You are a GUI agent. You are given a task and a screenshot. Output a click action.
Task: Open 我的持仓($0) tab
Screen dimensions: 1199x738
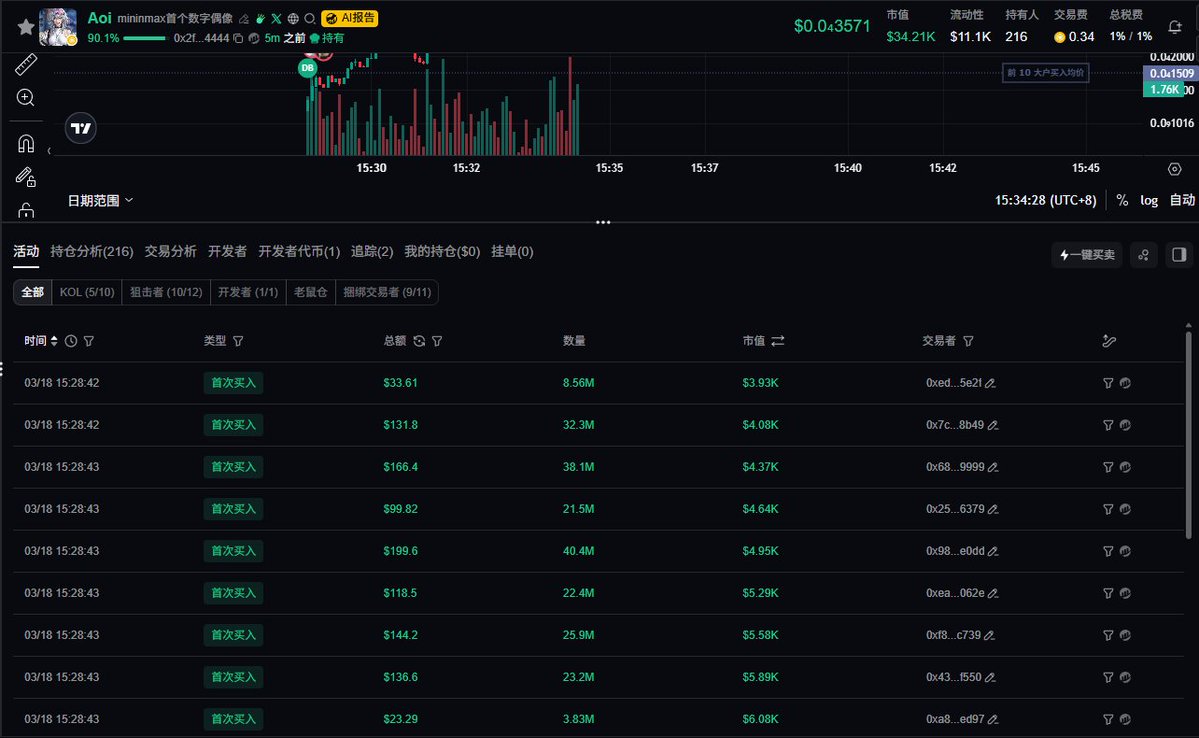(x=442, y=252)
